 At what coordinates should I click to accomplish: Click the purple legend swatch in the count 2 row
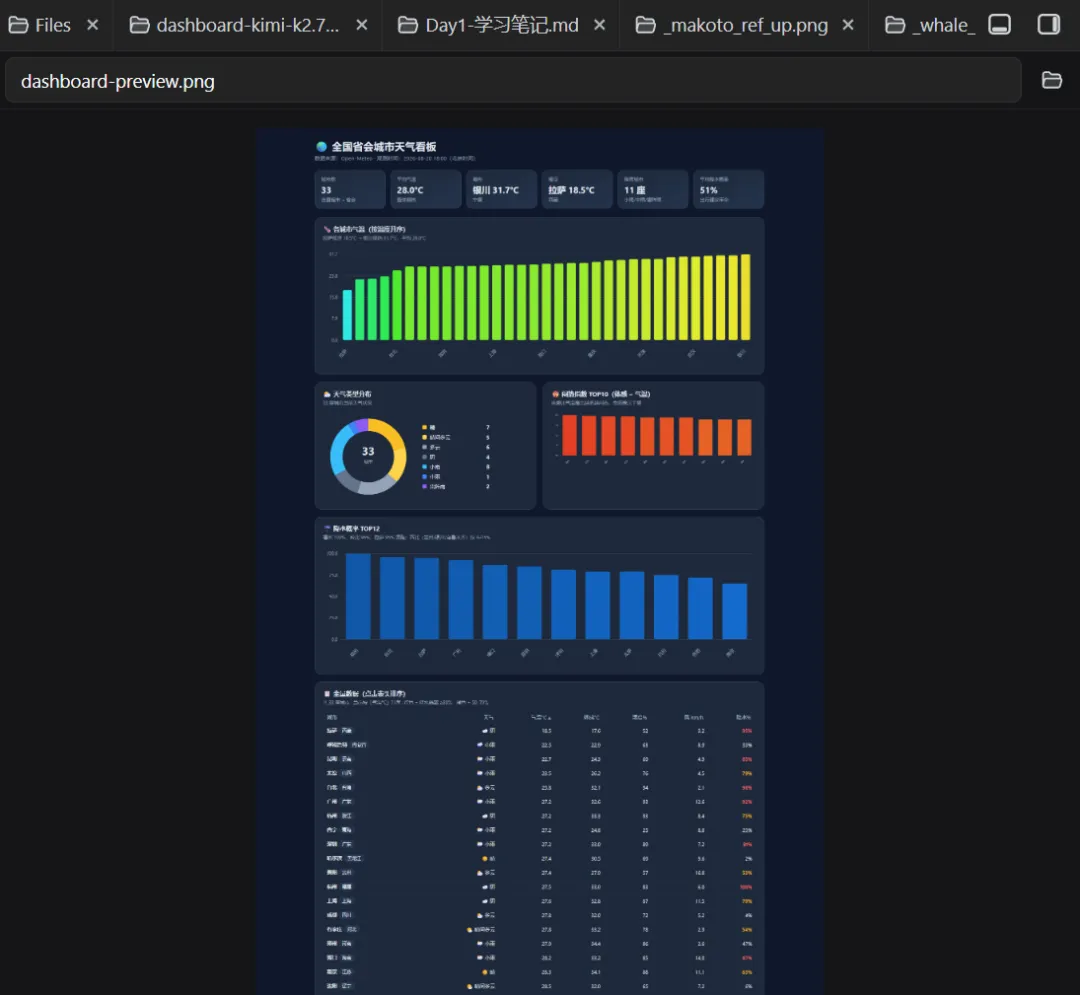click(x=424, y=486)
